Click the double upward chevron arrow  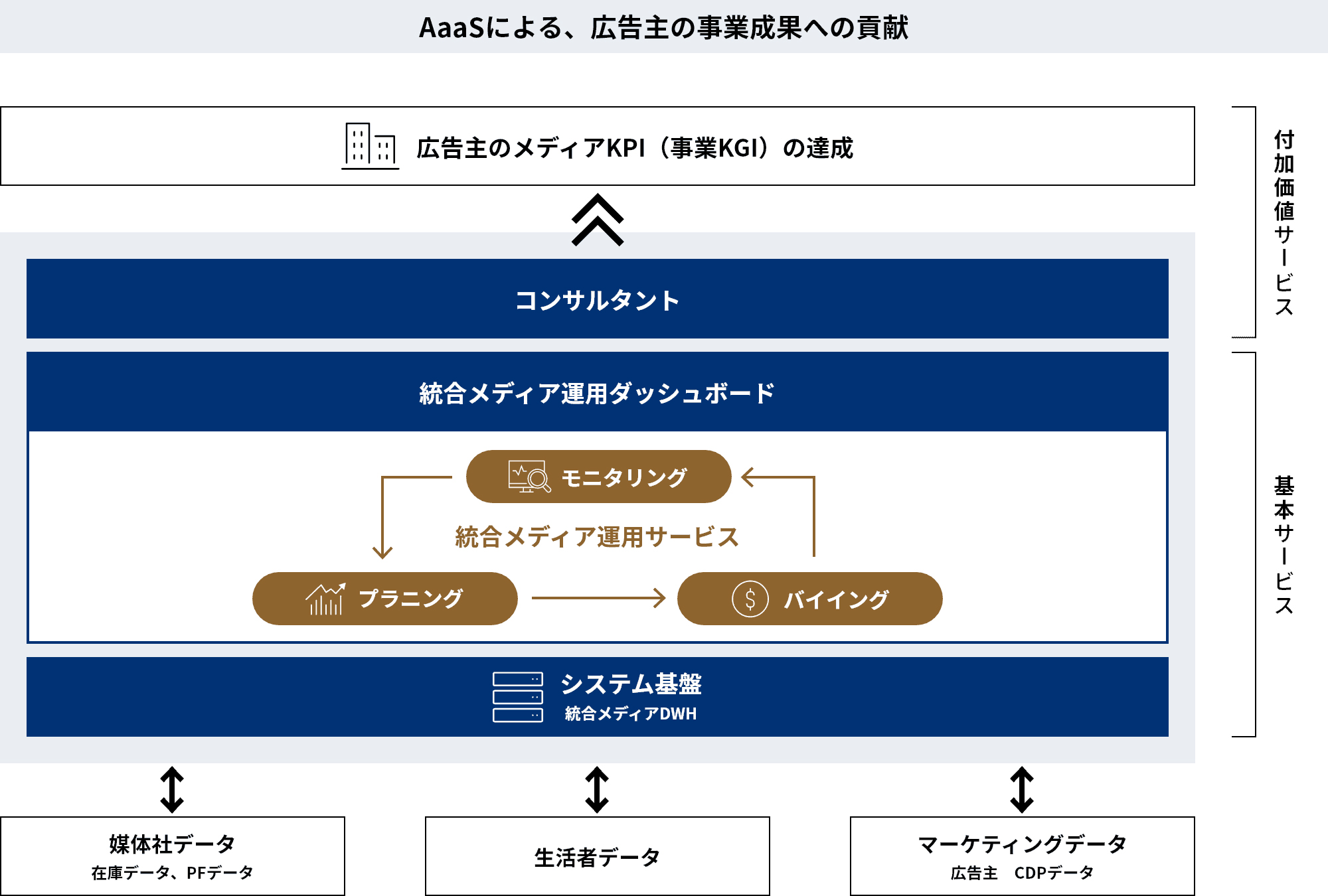(597, 220)
